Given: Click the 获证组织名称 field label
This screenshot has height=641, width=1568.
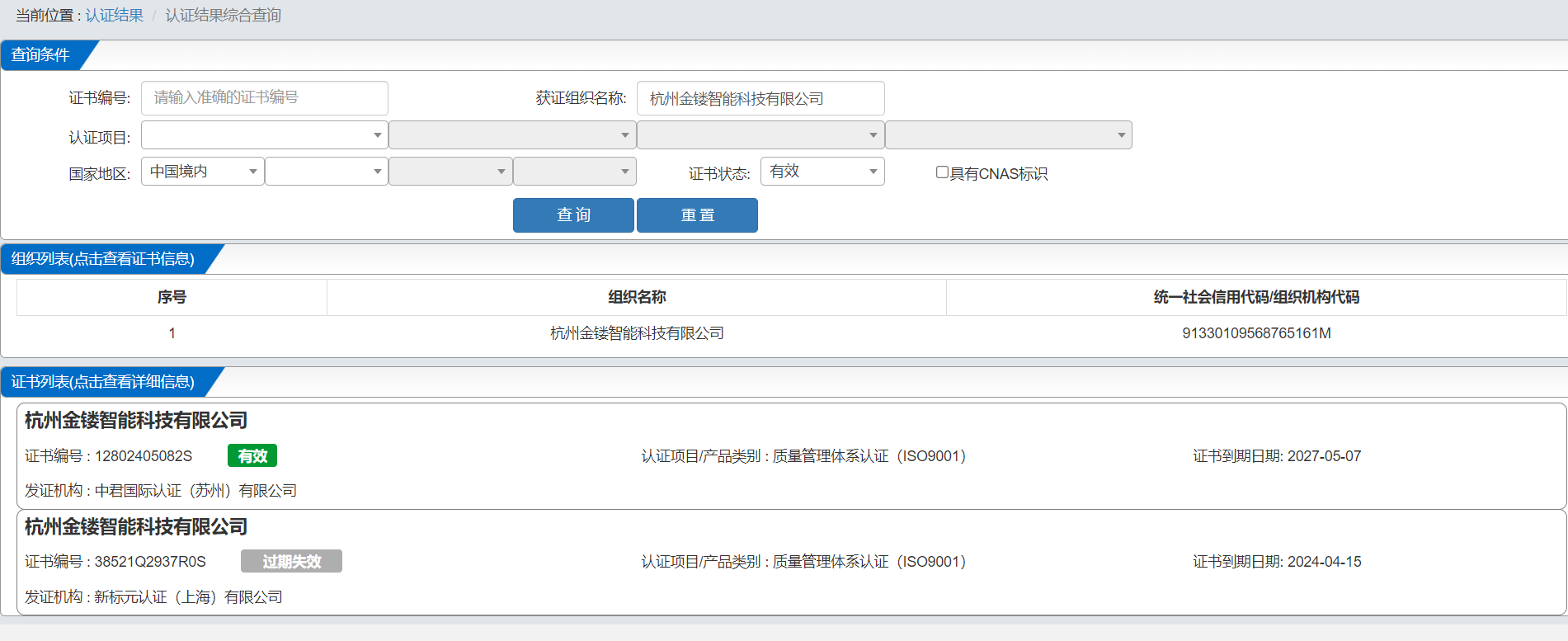Looking at the screenshot, I should click(581, 98).
